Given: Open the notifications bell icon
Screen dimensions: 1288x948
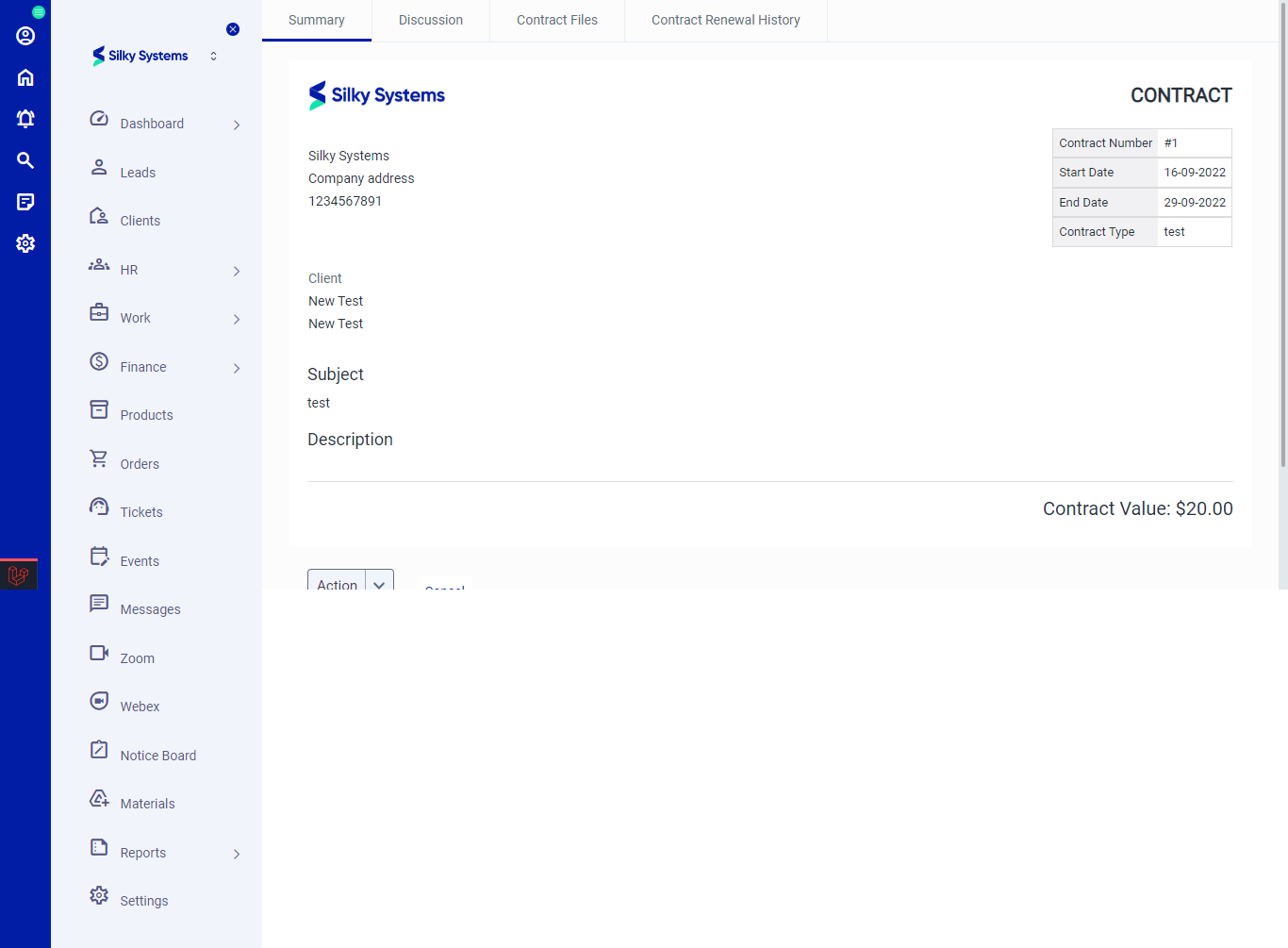Looking at the screenshot, I should (25, 118).
